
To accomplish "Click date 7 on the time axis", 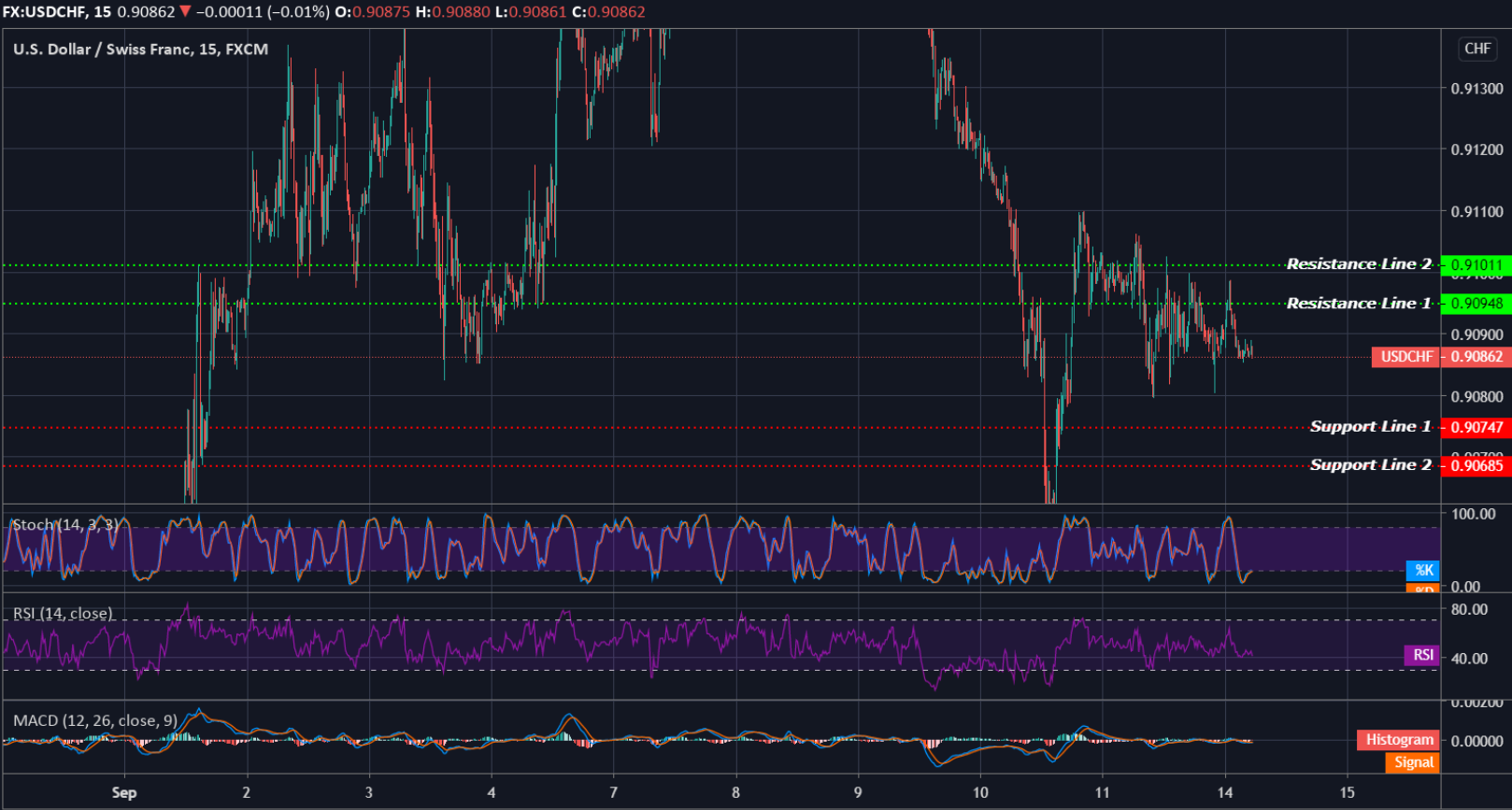I will coord(614,793).
